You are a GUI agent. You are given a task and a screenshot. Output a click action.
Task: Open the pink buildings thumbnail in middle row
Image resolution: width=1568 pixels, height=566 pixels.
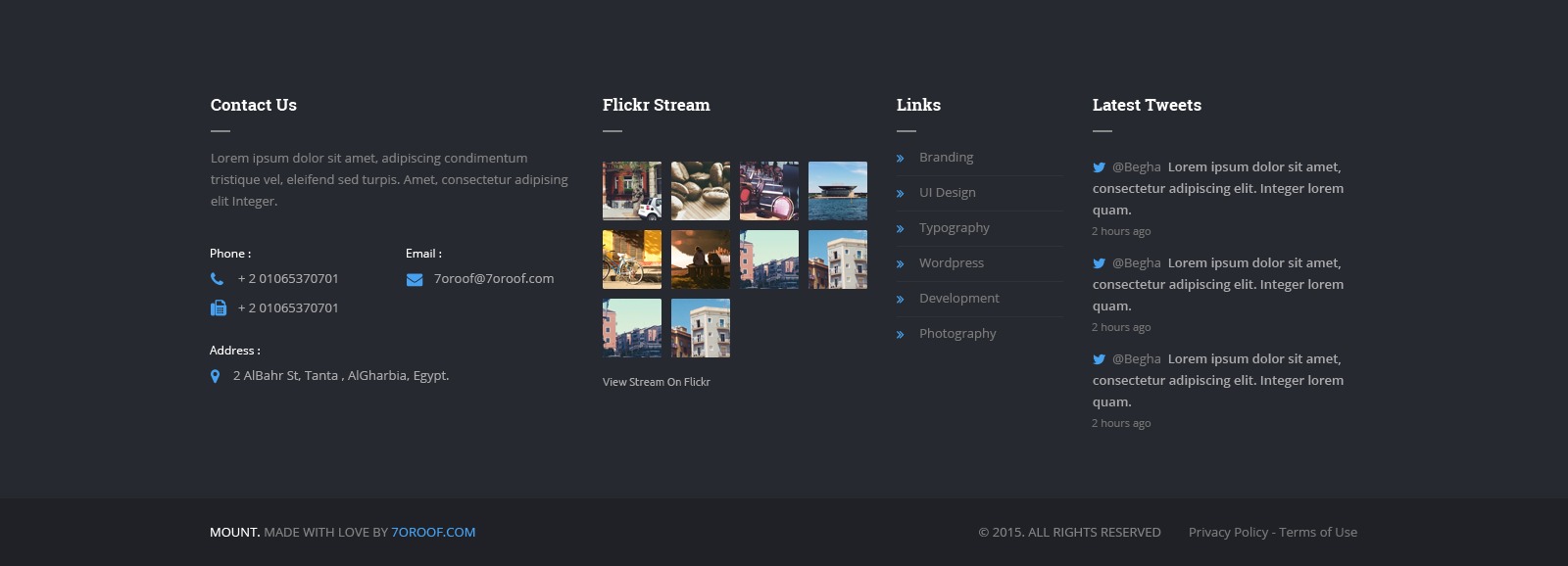[769, 259]
